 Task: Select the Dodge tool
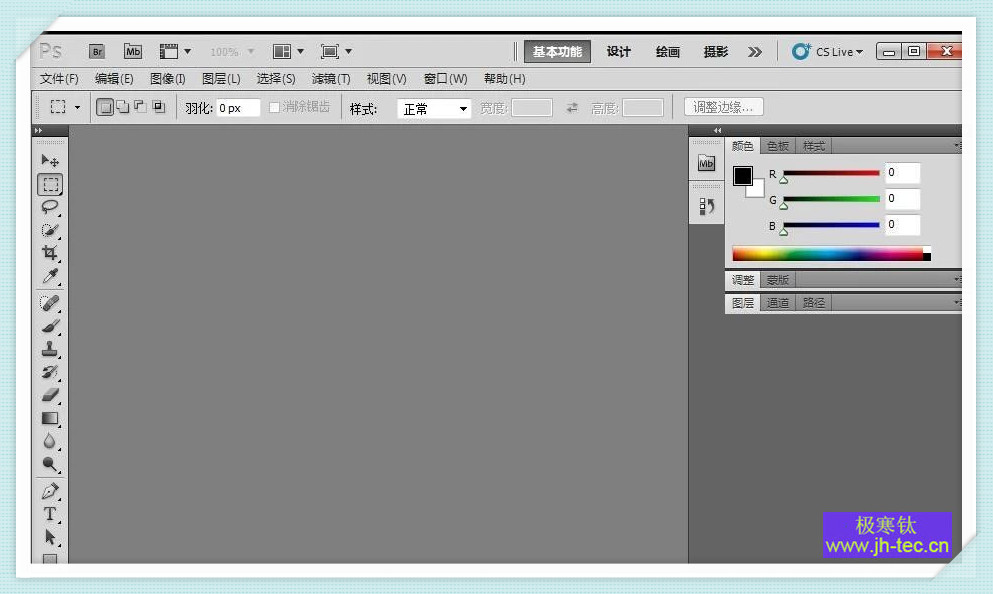tap(50, 464)
